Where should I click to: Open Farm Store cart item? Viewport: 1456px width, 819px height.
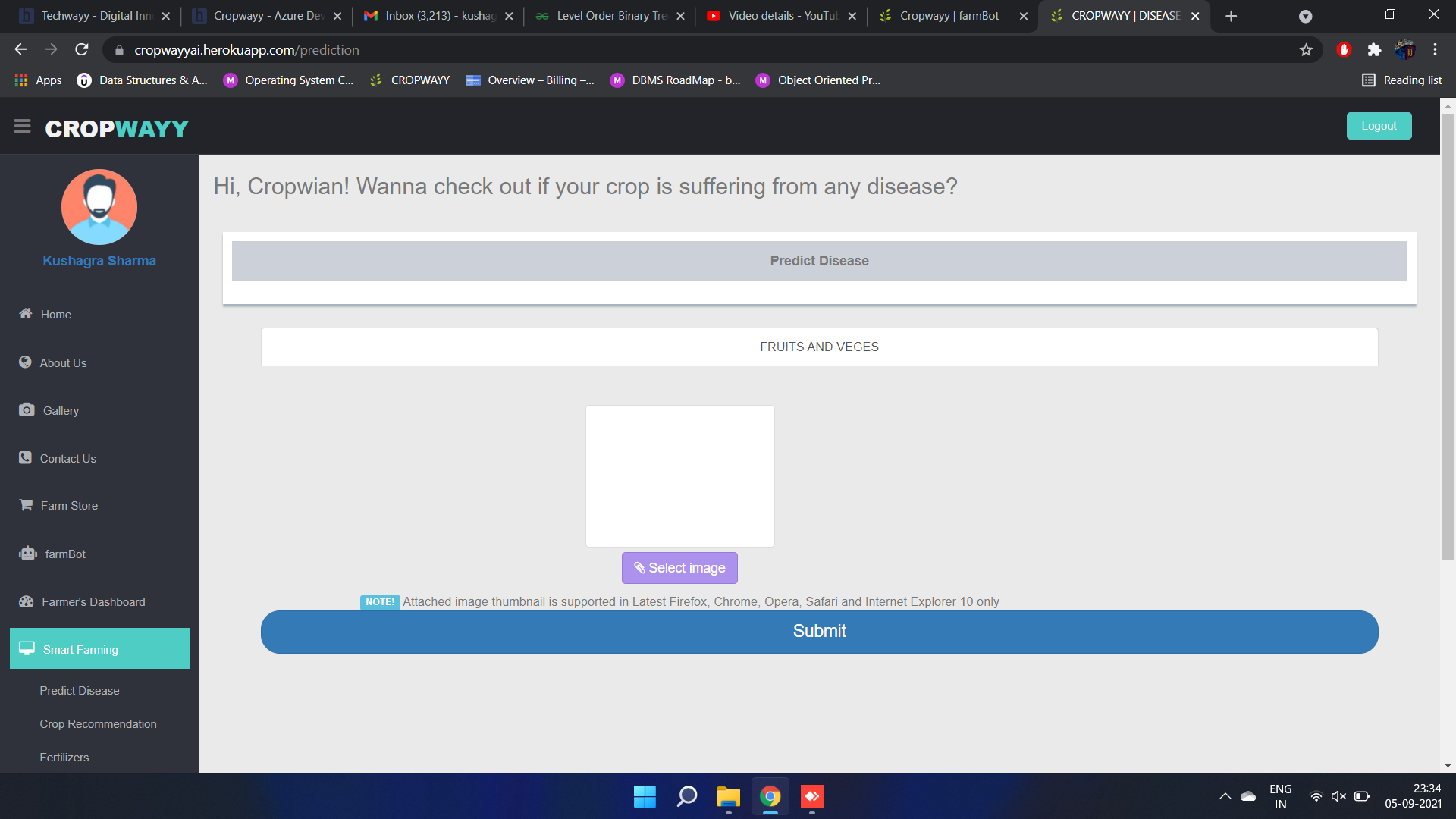tap(68, 506)
